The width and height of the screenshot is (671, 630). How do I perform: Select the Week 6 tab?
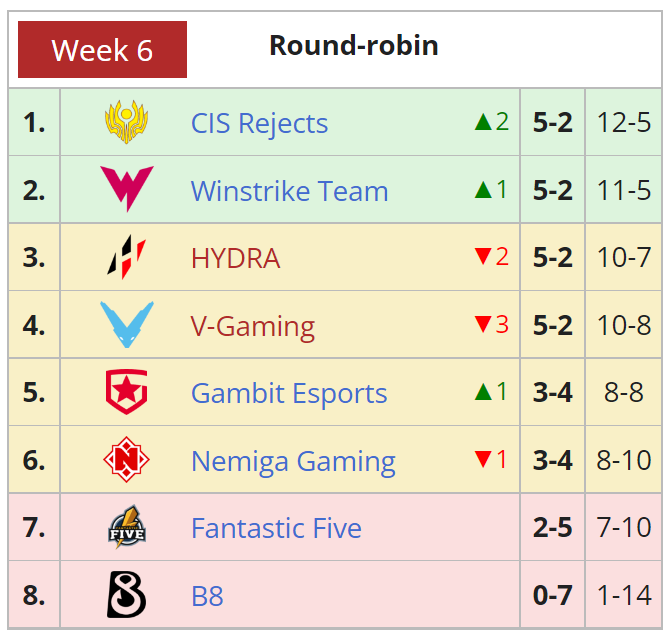[102, 50]
